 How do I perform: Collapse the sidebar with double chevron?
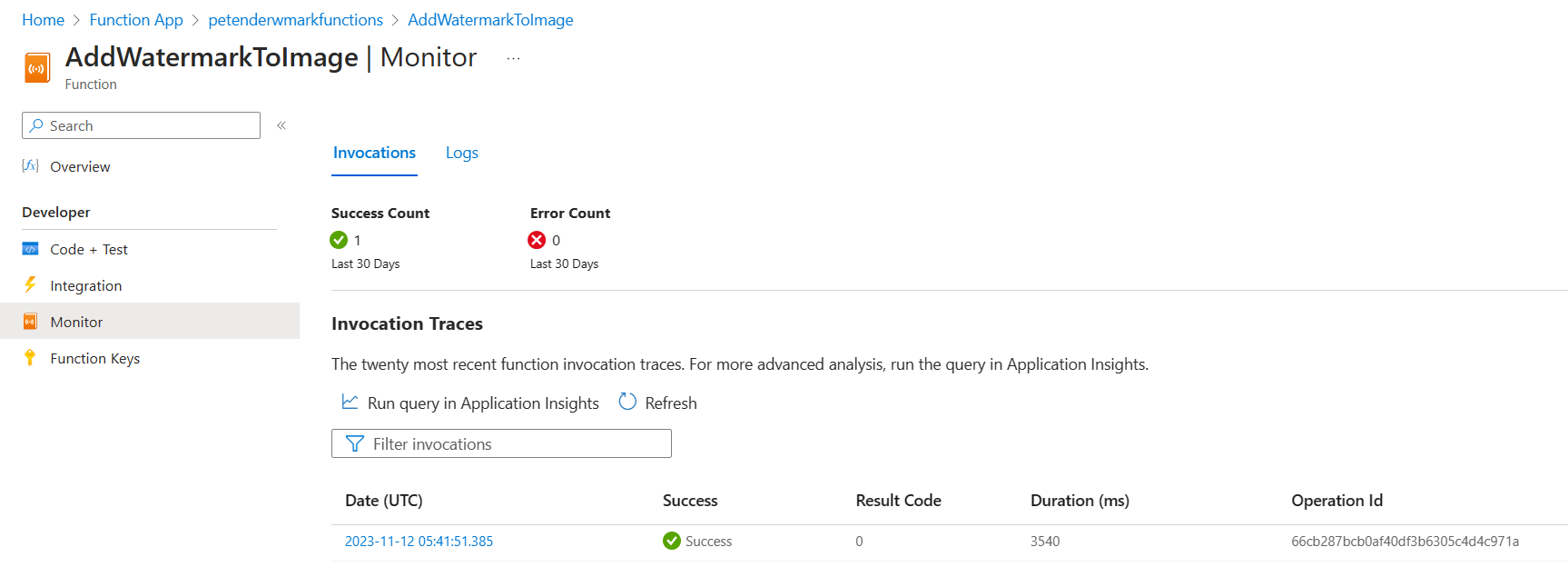[x=281, y=125]
